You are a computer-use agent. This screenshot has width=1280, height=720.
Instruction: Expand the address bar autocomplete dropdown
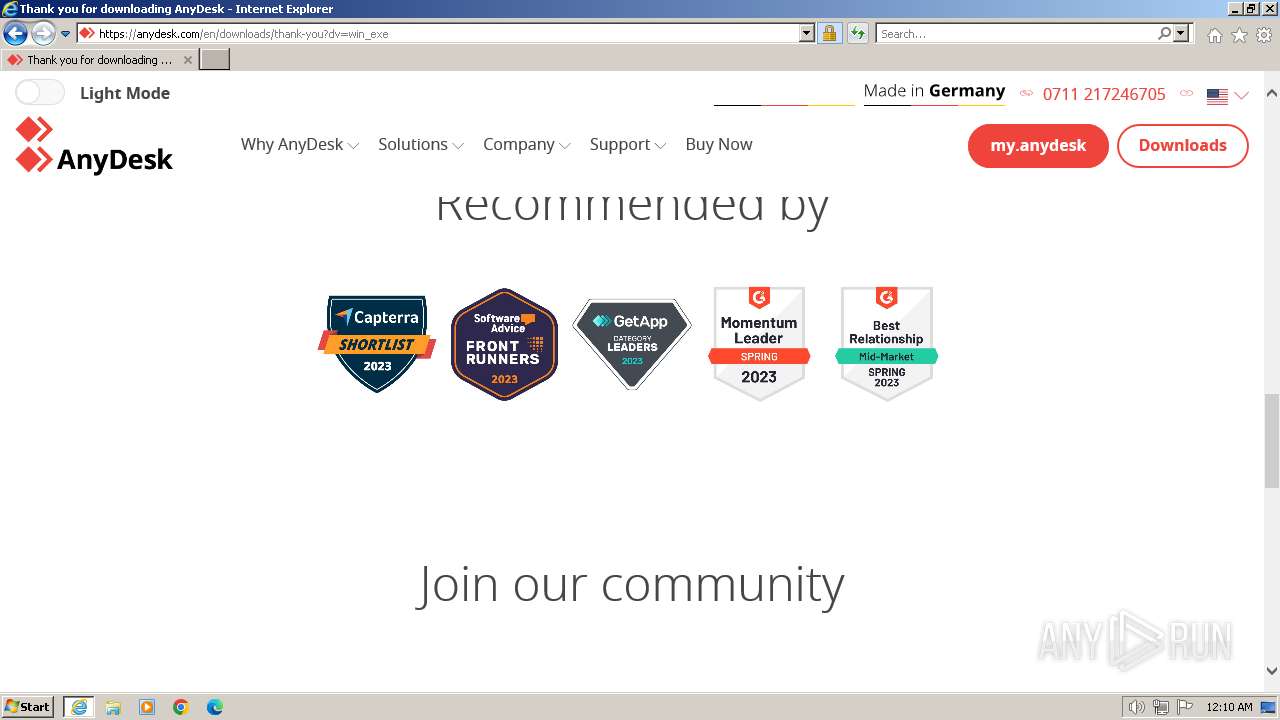807,33
